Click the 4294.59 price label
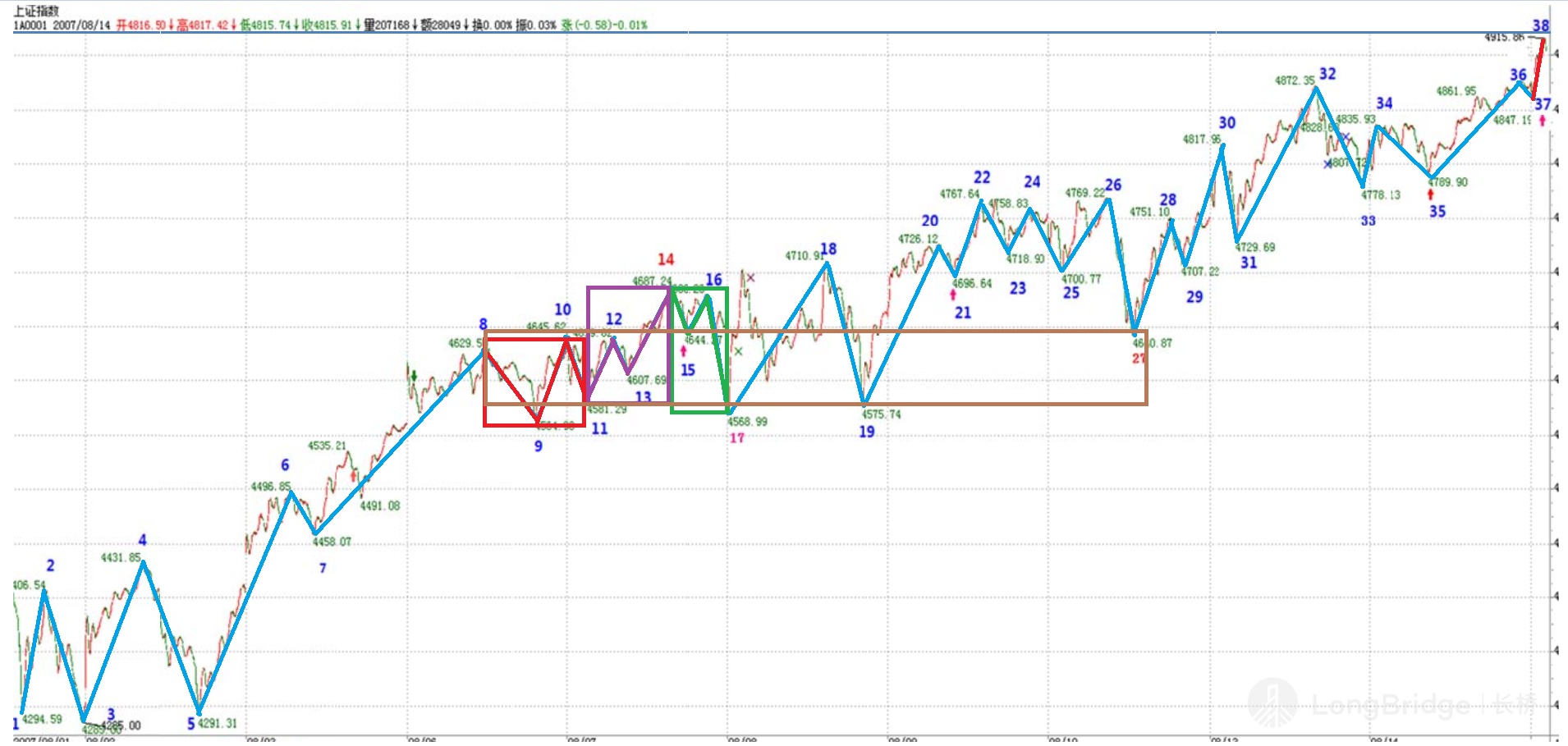The height and width of the screenshot is (746, 1568). click(42, 719)
